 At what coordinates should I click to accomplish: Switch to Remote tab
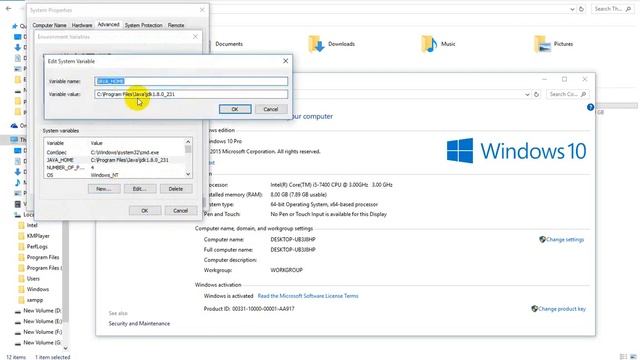click(176, 25)
